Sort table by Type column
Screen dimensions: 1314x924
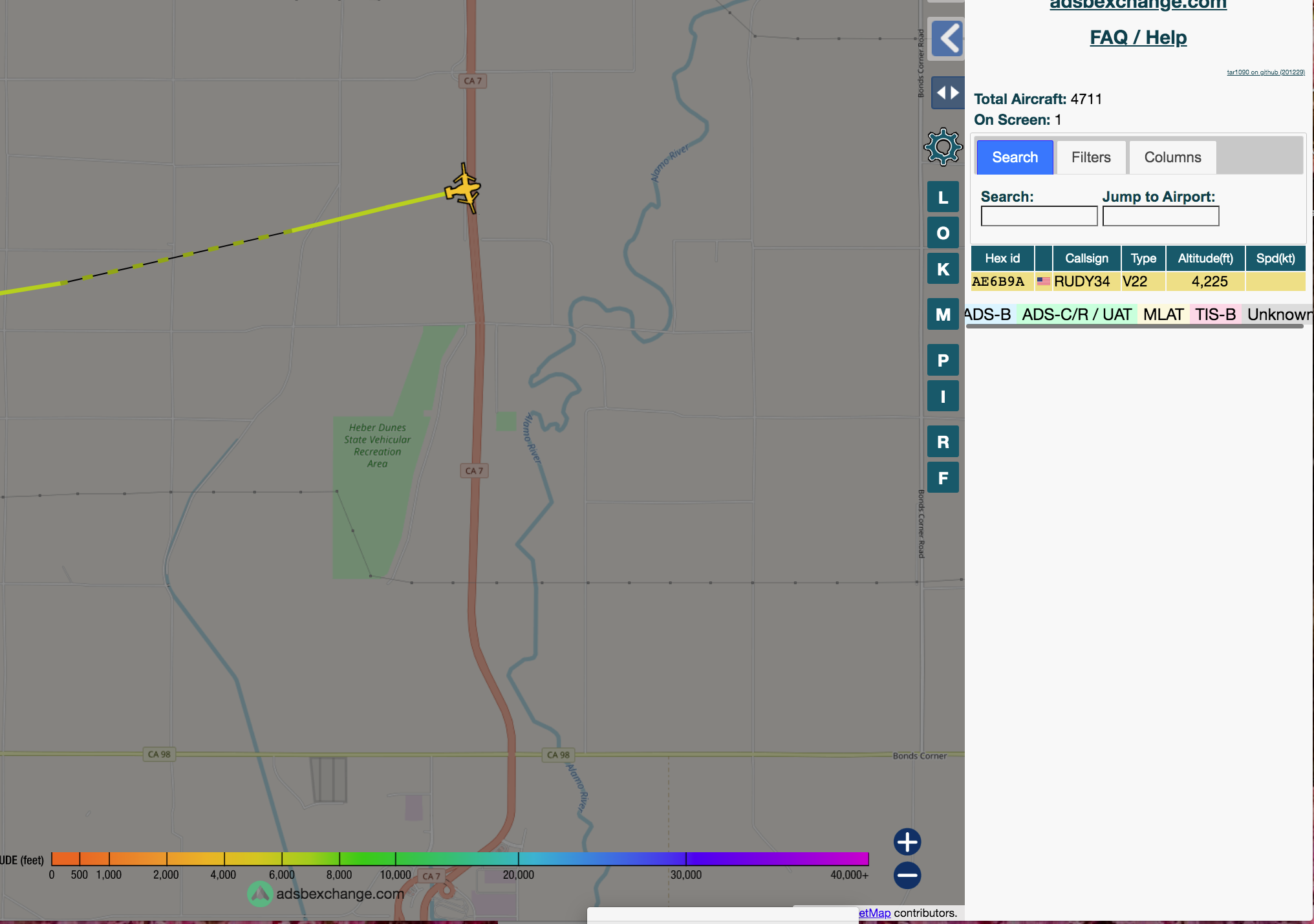1143,258
